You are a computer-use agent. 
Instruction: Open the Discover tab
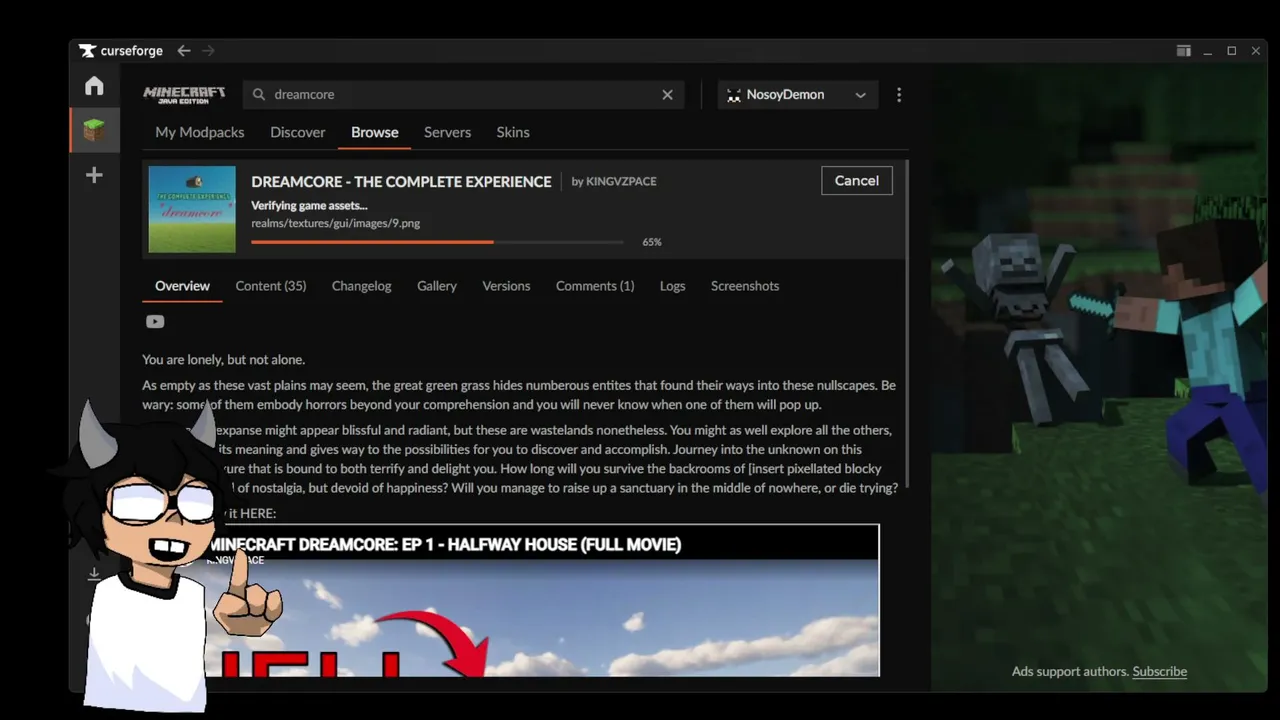(x=297, y=132)
